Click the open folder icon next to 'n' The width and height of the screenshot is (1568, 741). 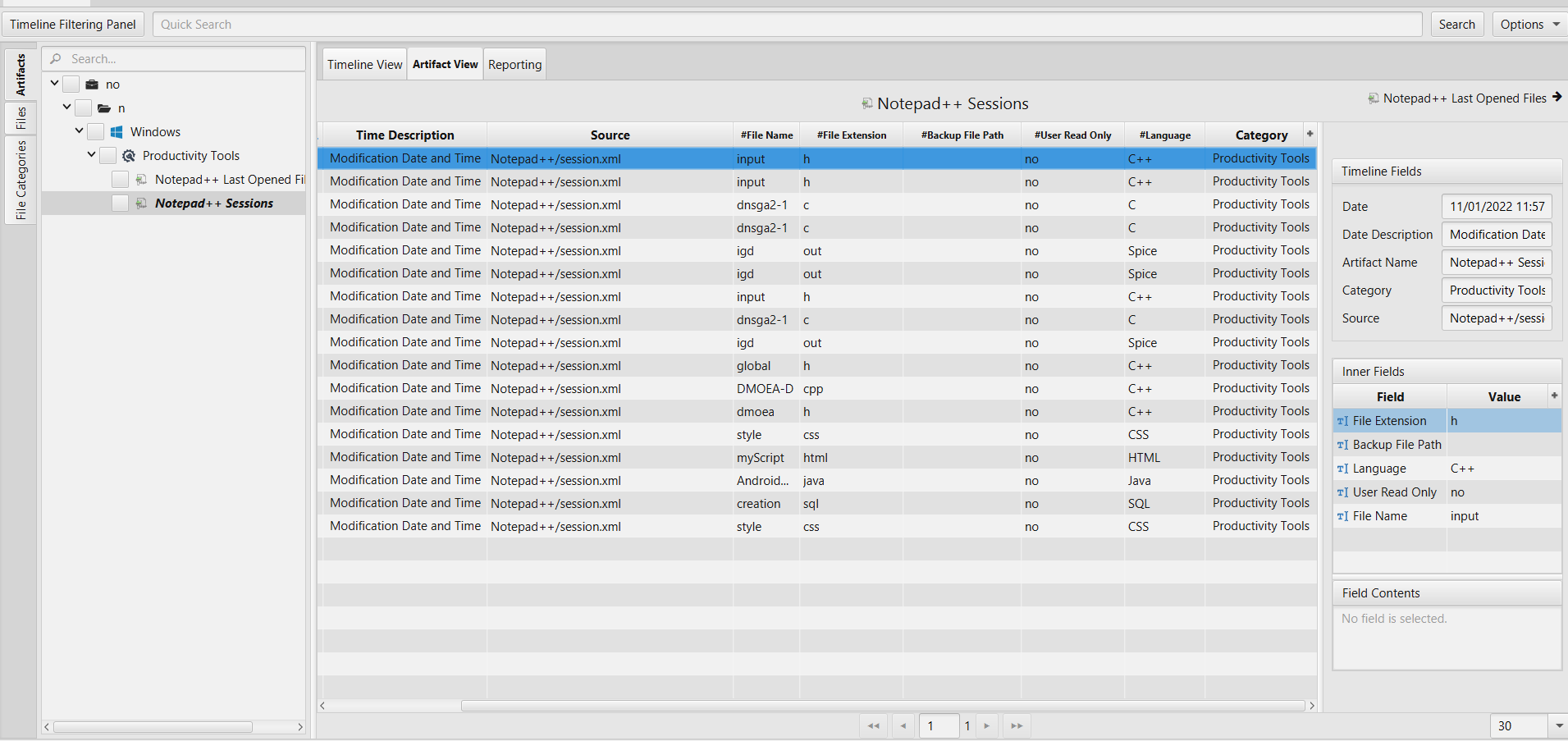pyautogui.click(x=104, y=108)
